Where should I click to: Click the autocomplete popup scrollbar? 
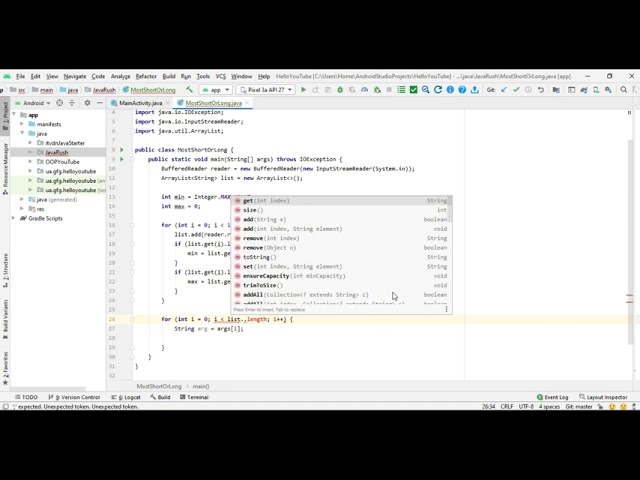point(450,210)
